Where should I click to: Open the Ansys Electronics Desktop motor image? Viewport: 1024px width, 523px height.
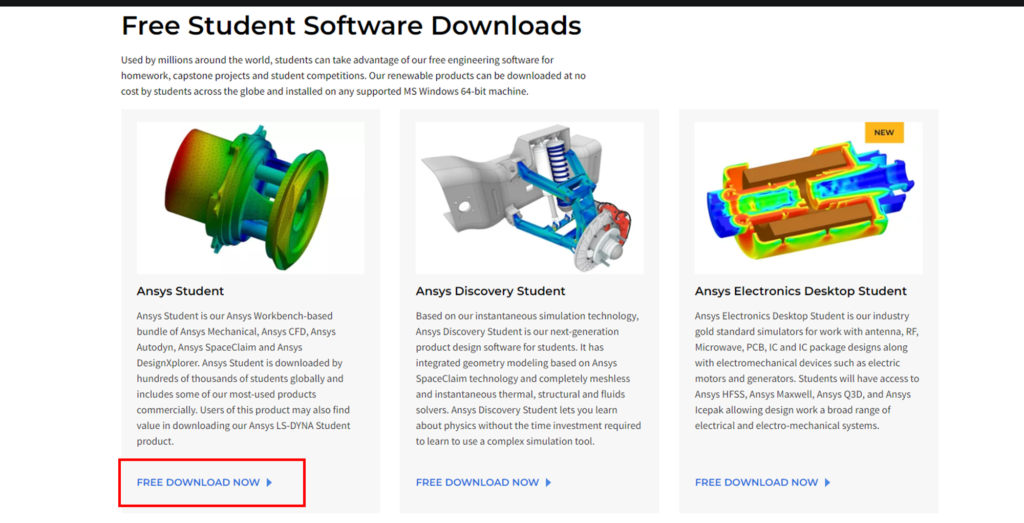coord(808,198)
